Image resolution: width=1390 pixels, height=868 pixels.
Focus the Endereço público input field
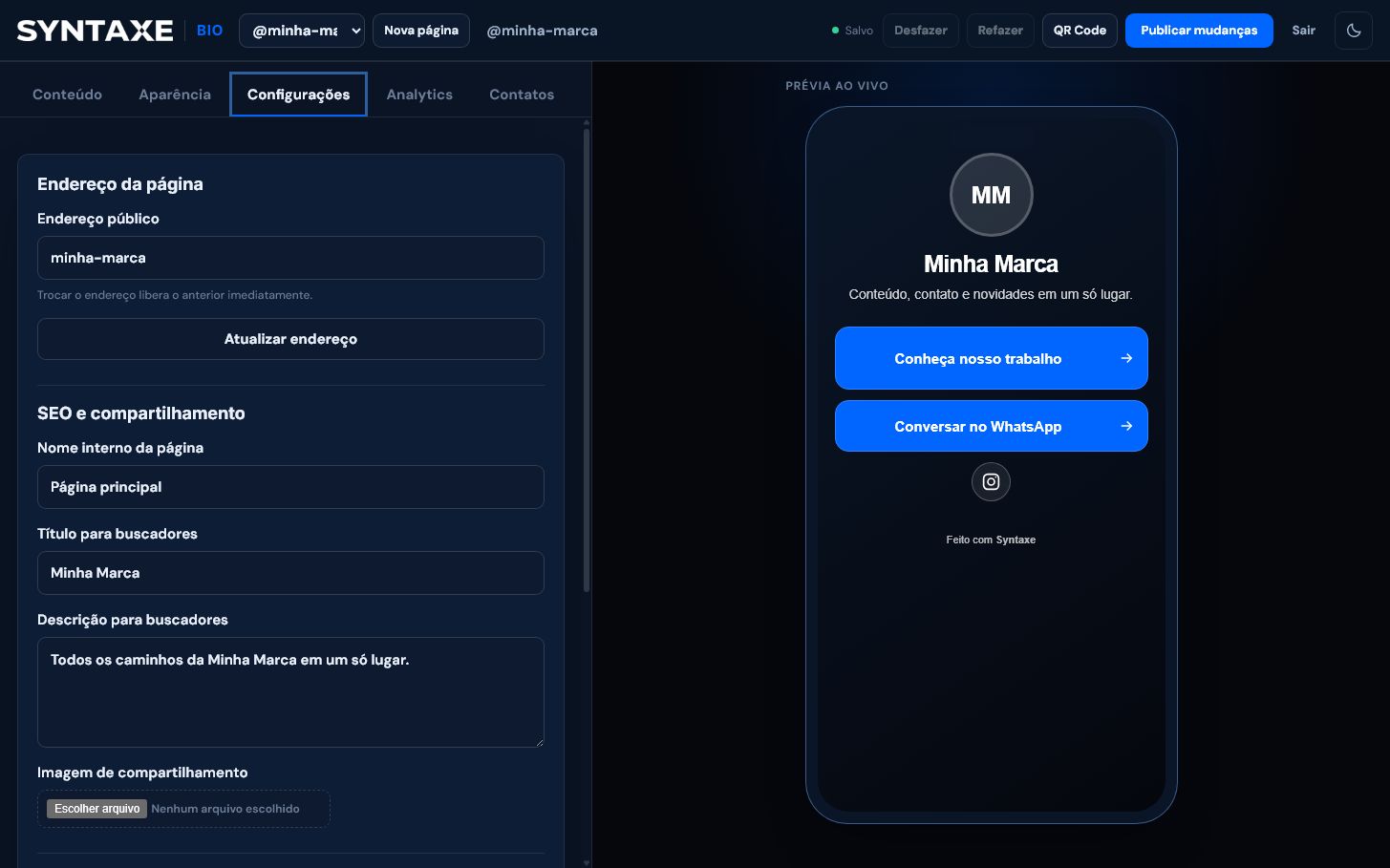[x=290, y=258]
